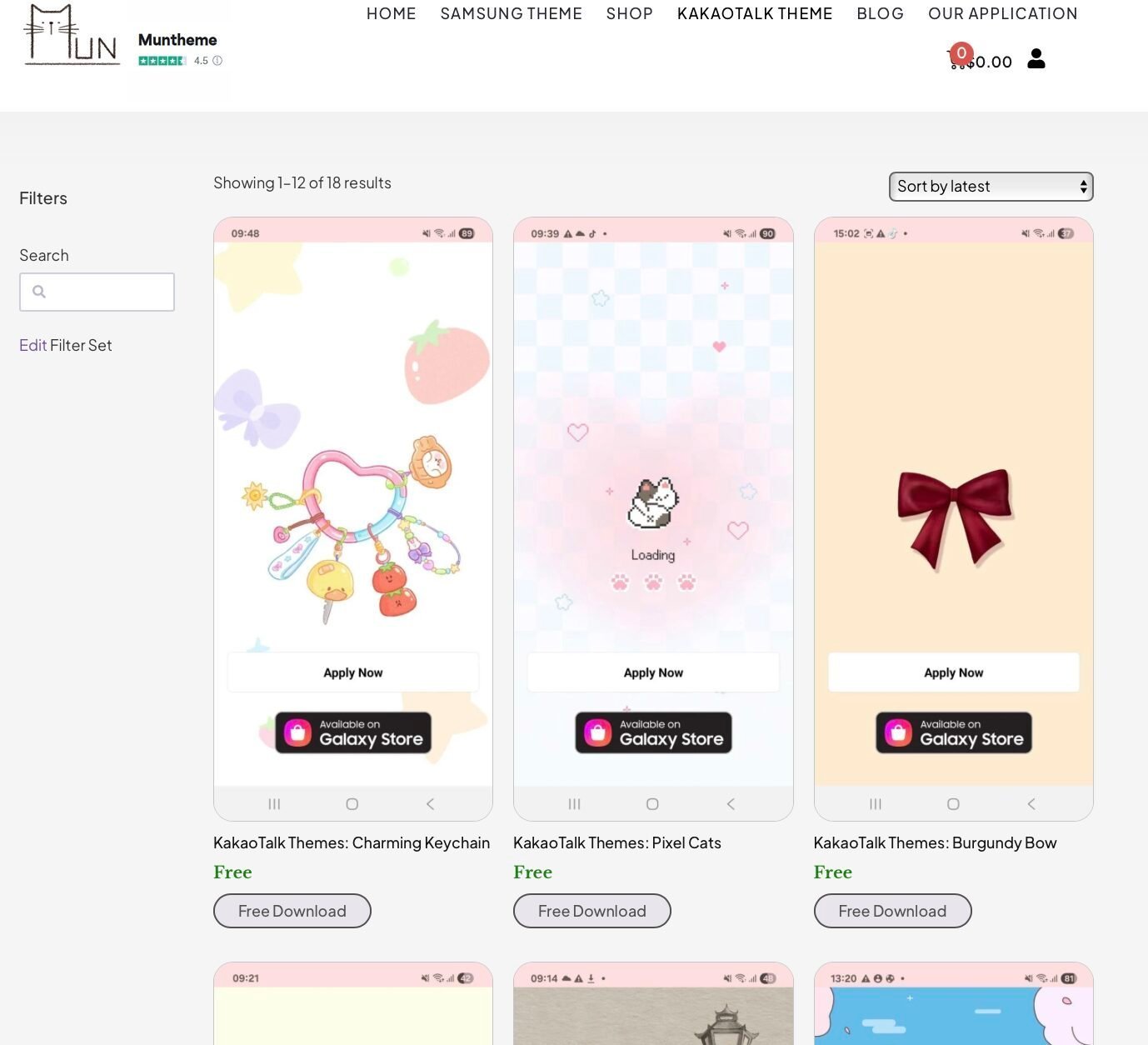Click the Filters heading
The width and height of the screenshot is (1148, 1045).
tap(43, 197)
